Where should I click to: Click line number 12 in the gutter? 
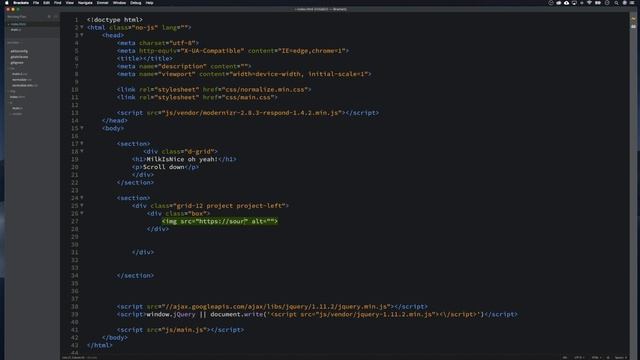click(x=74, y=105)
